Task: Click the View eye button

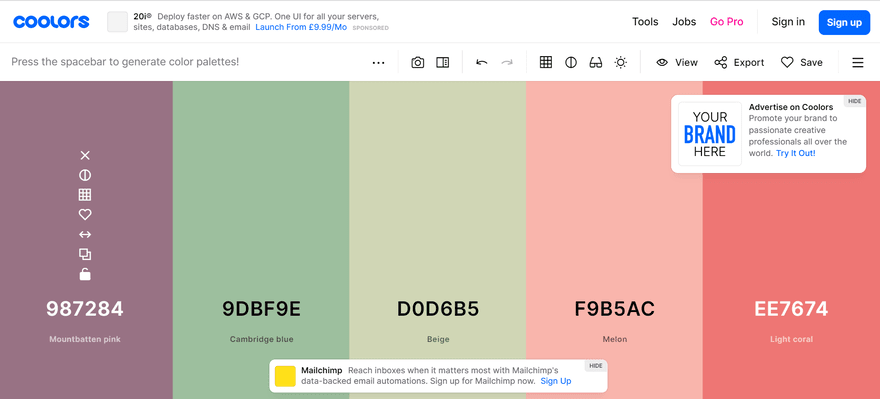Action: tap(677, 62)
